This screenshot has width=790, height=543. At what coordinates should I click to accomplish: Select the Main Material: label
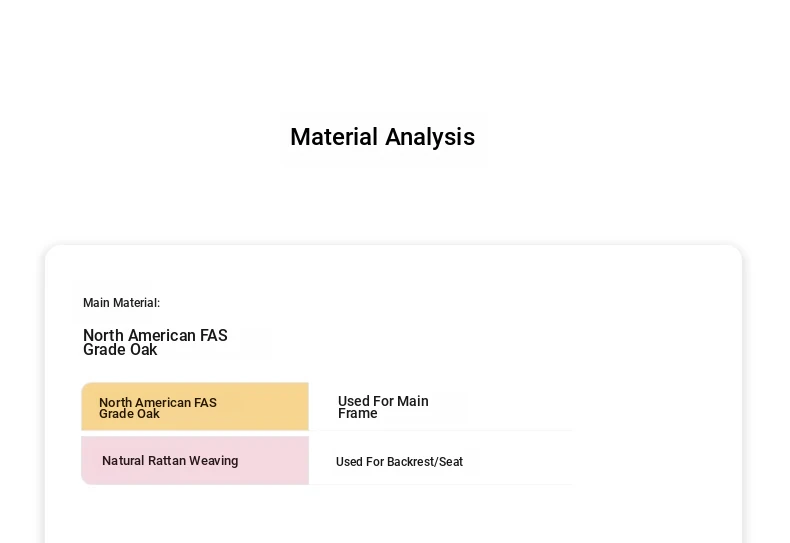tap(121, 303)
